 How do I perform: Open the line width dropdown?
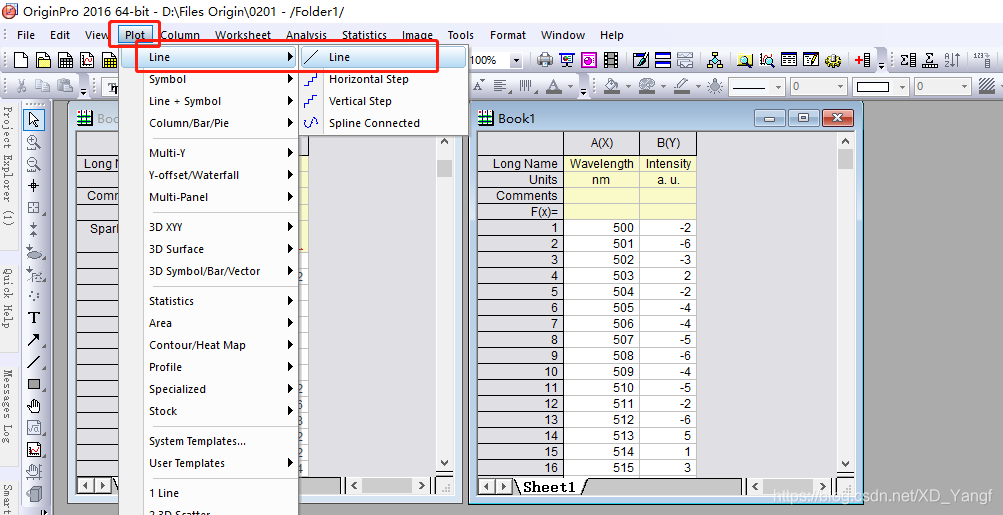[842, 86]
